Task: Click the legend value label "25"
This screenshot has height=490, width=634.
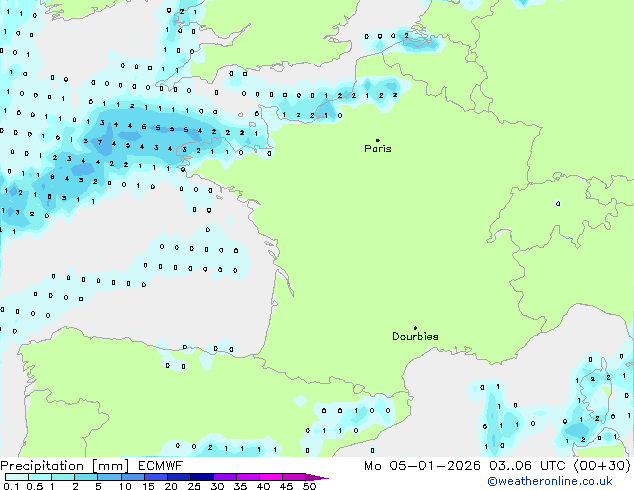Action: [194, 486]
